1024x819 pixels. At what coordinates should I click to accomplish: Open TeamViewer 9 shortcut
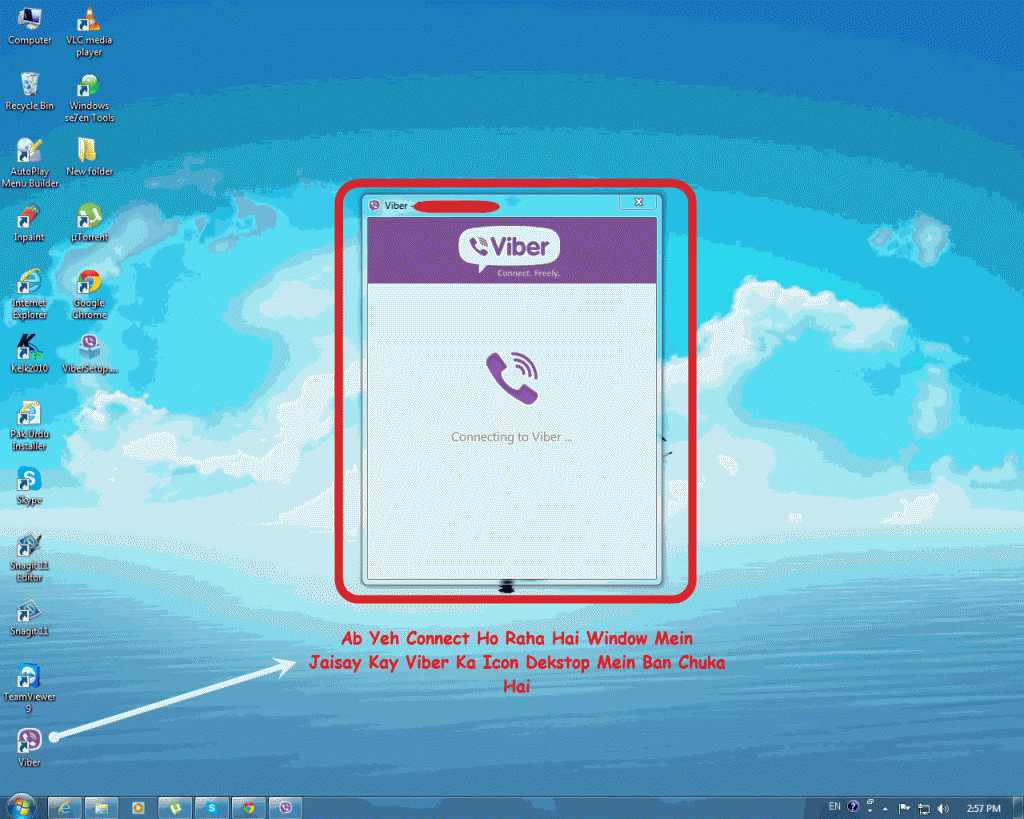click(29, 688)
